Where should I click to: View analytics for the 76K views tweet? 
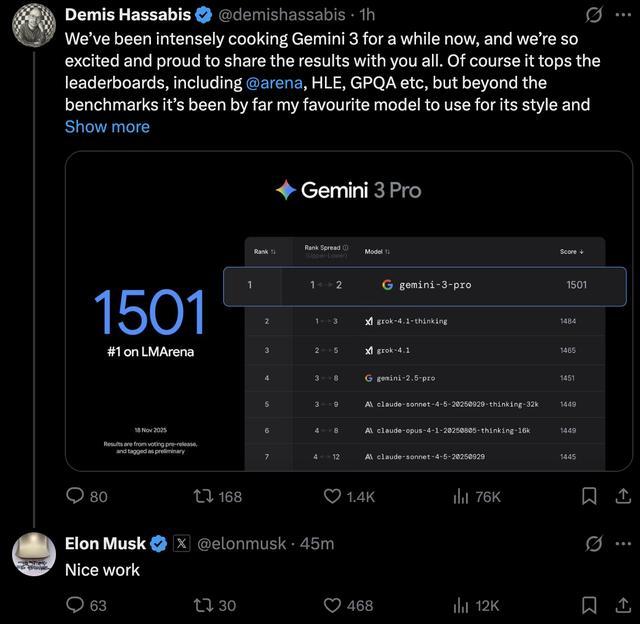point(462,496)
